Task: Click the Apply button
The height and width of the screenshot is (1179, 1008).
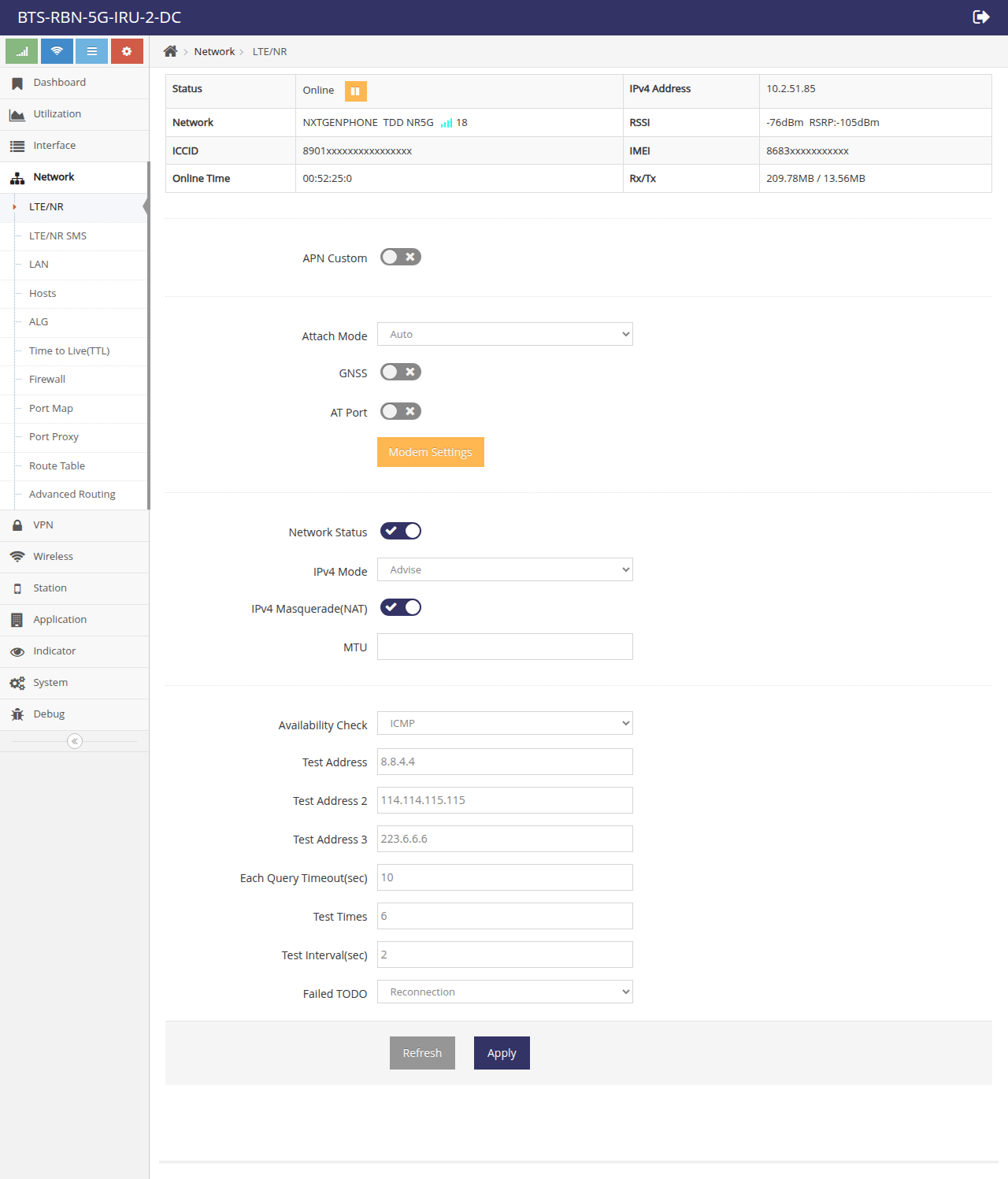Action: (x=502, y=1053)
